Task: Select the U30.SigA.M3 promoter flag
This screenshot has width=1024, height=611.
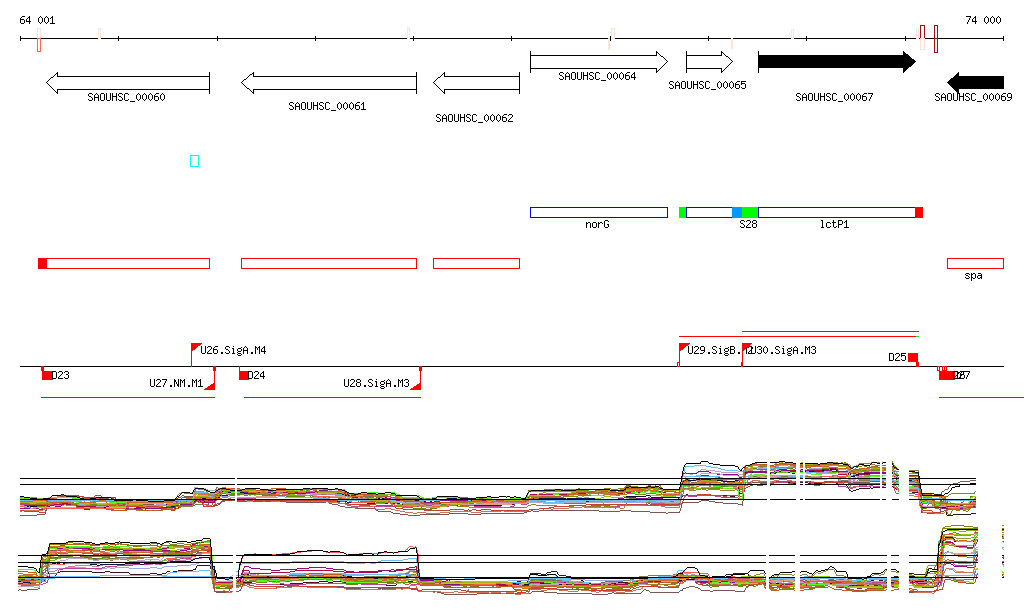Action: click(746, 348)
